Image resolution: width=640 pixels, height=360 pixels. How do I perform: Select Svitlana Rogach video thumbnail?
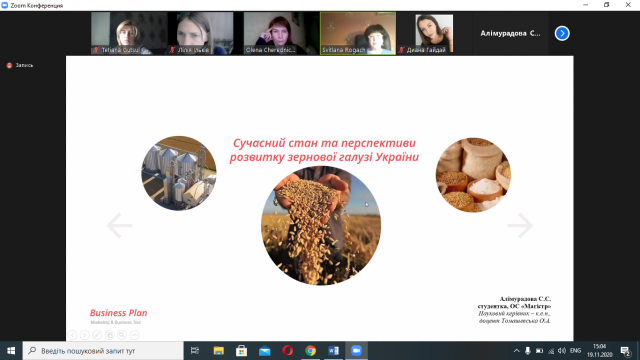tap(358, 33)
